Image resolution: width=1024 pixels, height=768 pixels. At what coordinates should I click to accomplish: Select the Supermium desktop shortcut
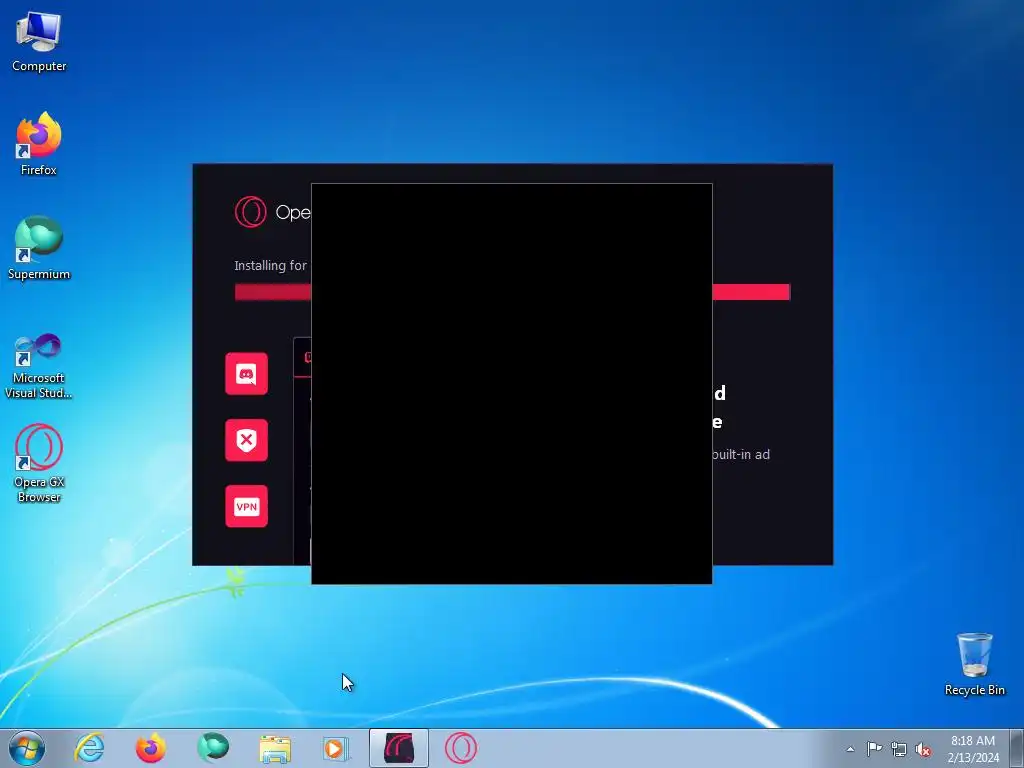click(x=39, y=248)
